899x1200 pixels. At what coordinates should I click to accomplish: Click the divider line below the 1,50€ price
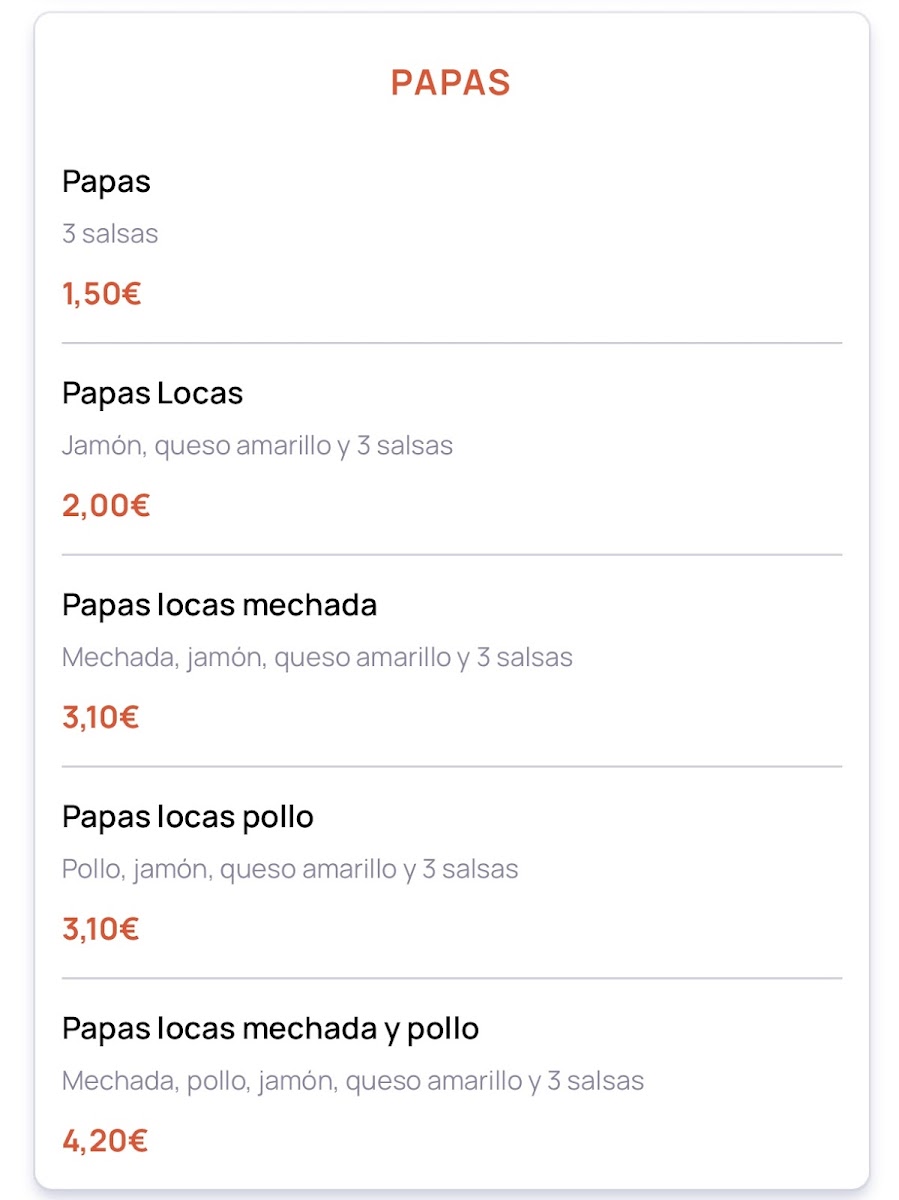tap(452, 343)
